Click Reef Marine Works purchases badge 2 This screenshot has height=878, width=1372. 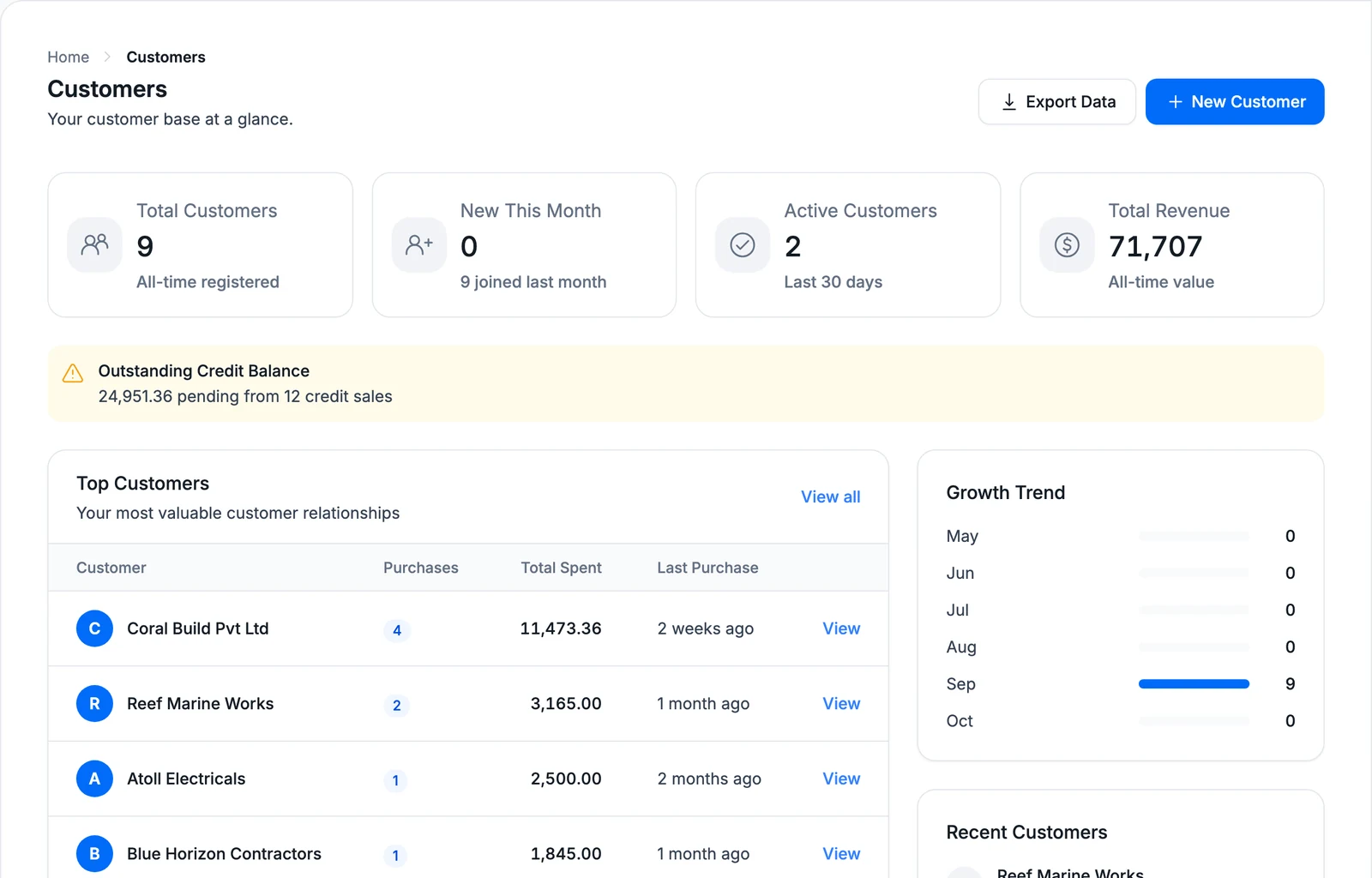(x=396, y=706)
